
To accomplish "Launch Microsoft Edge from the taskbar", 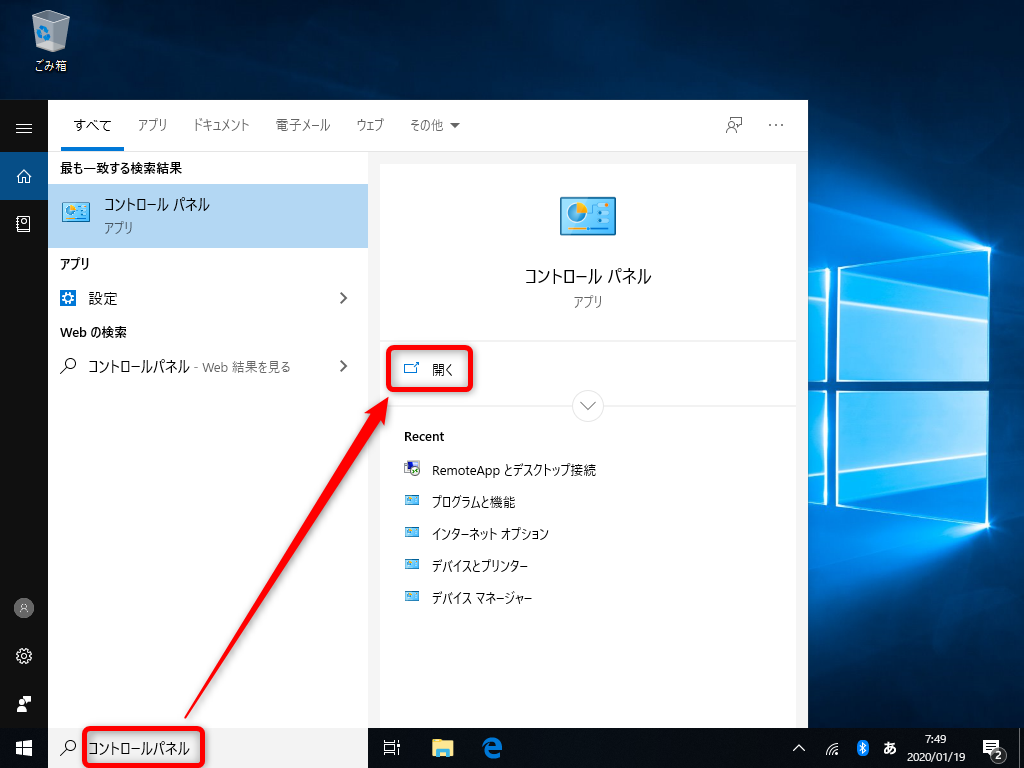I will point(491,747).
